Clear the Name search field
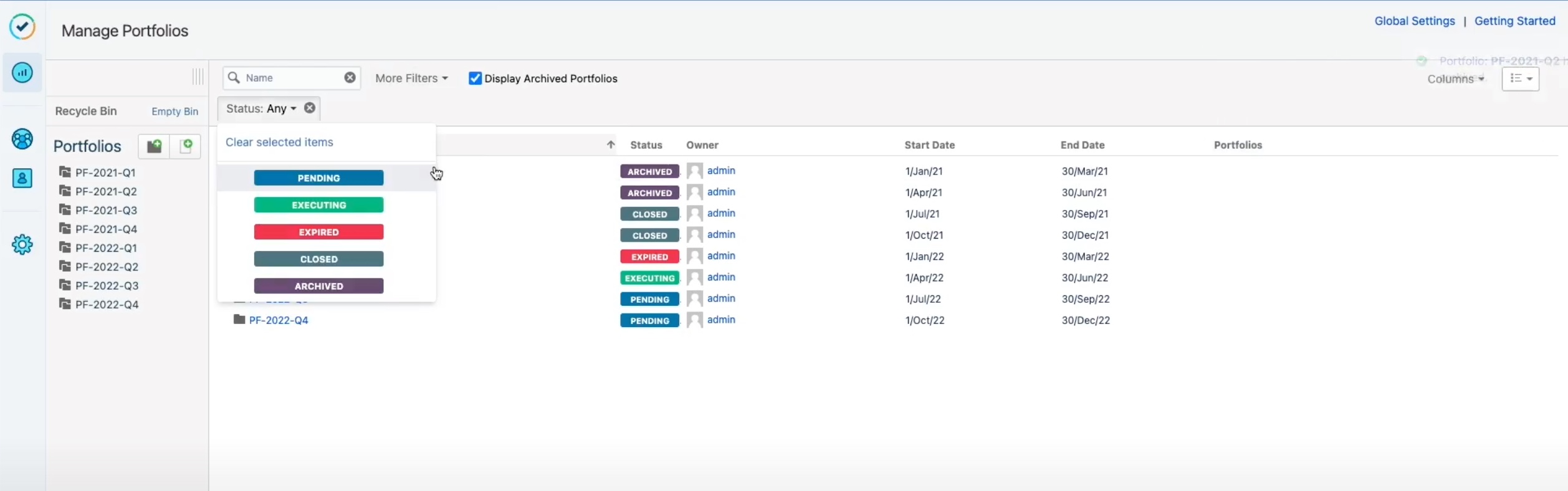Viewport: 1568px width, 491px height. 350,77
